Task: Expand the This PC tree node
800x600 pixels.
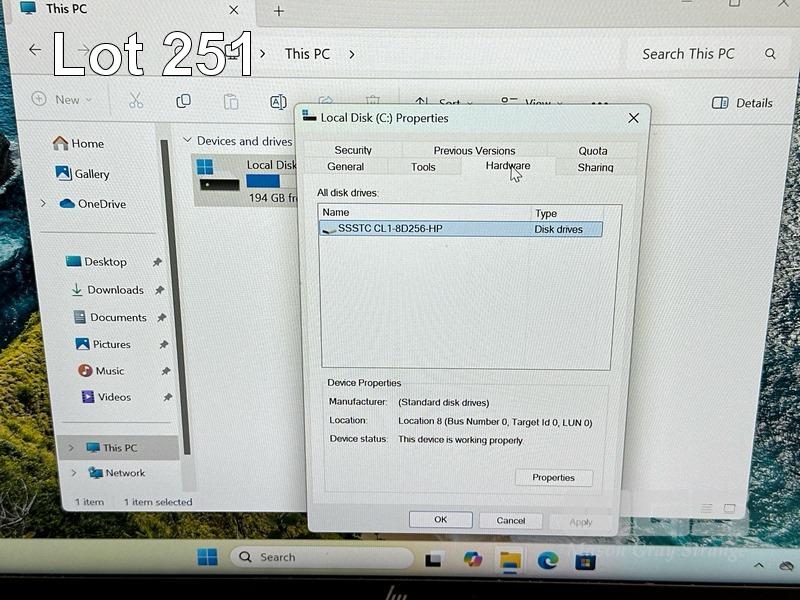Action: tap(73, 448)
